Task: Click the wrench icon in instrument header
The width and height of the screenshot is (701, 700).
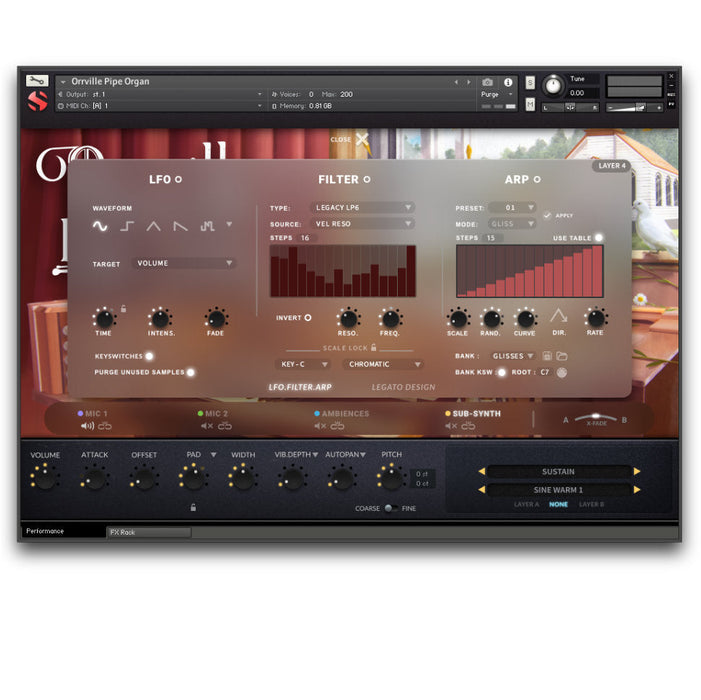Action: 37,81
